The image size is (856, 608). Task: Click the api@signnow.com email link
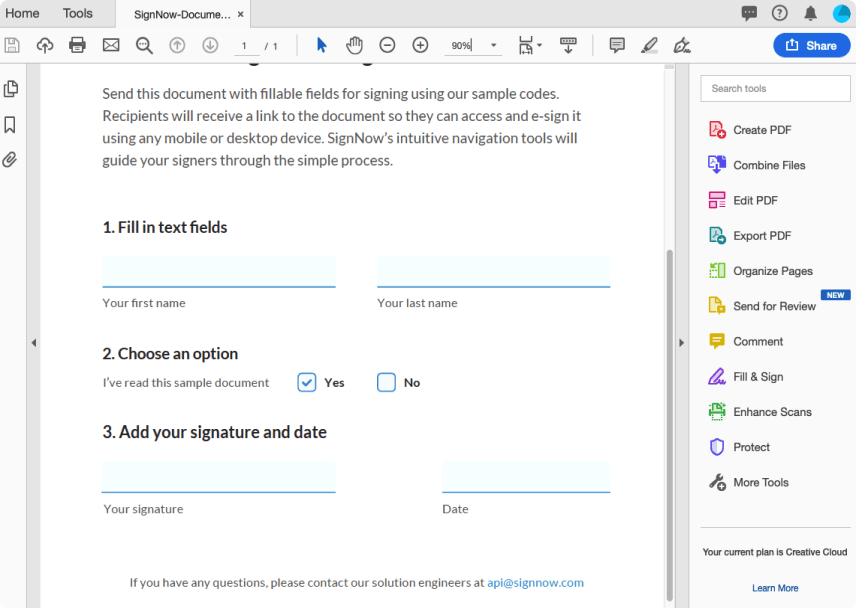point(538,582)
